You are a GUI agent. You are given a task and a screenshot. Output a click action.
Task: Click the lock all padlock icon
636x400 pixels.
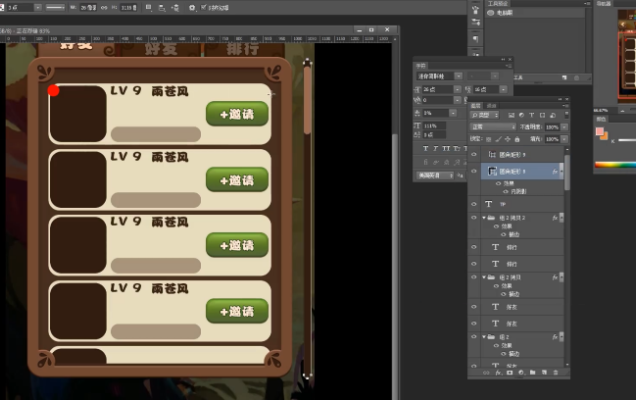pyautogui.click(x=519, y=139)
